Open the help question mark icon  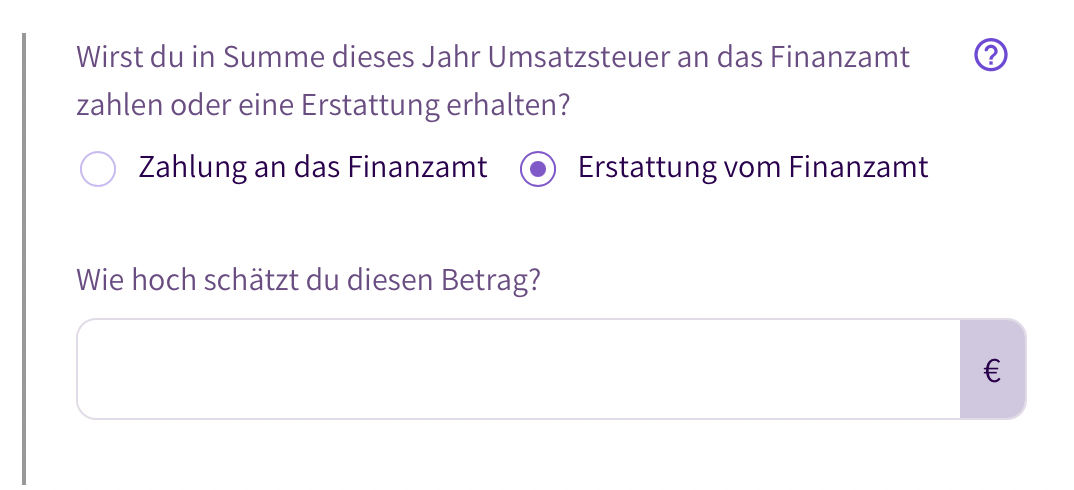point(990,56)
